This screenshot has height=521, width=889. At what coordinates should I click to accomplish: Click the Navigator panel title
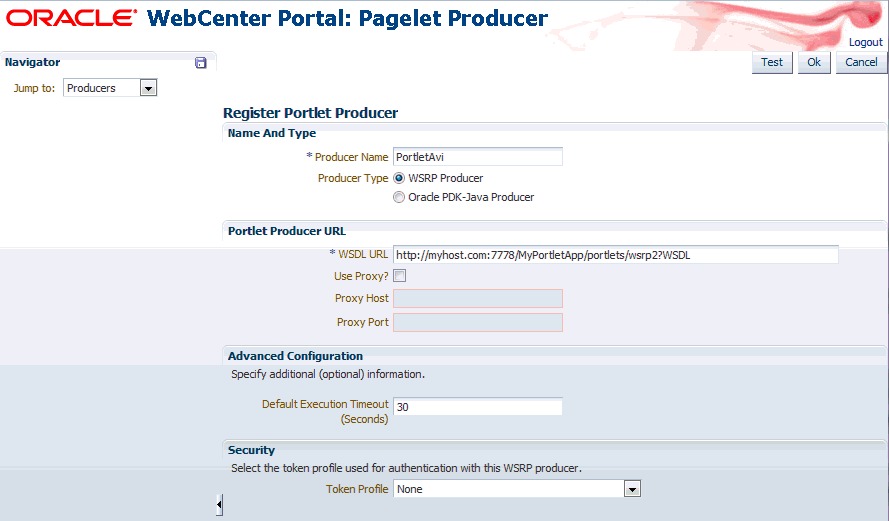pos(32,62)
